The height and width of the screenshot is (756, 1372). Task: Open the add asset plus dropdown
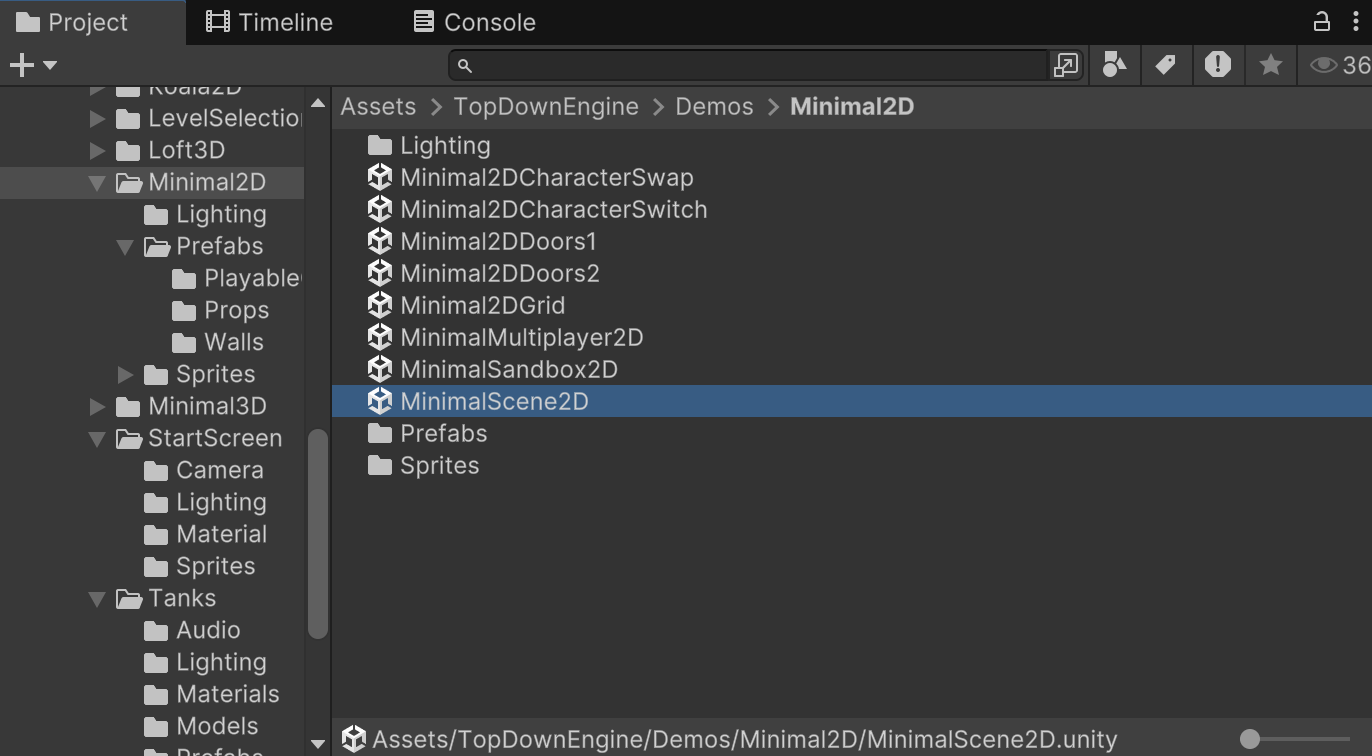tap(32, 65)
